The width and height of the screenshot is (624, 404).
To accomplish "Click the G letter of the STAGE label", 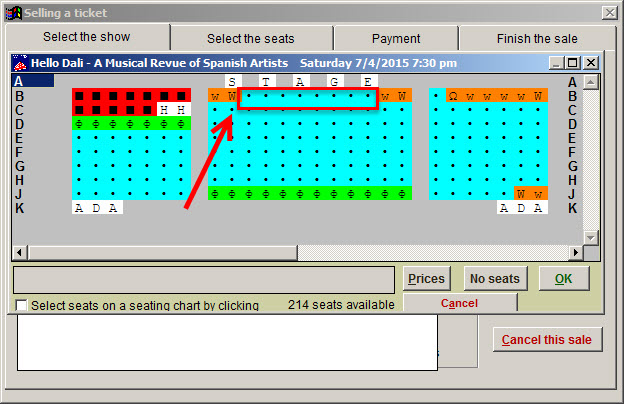I will point(334,82).
